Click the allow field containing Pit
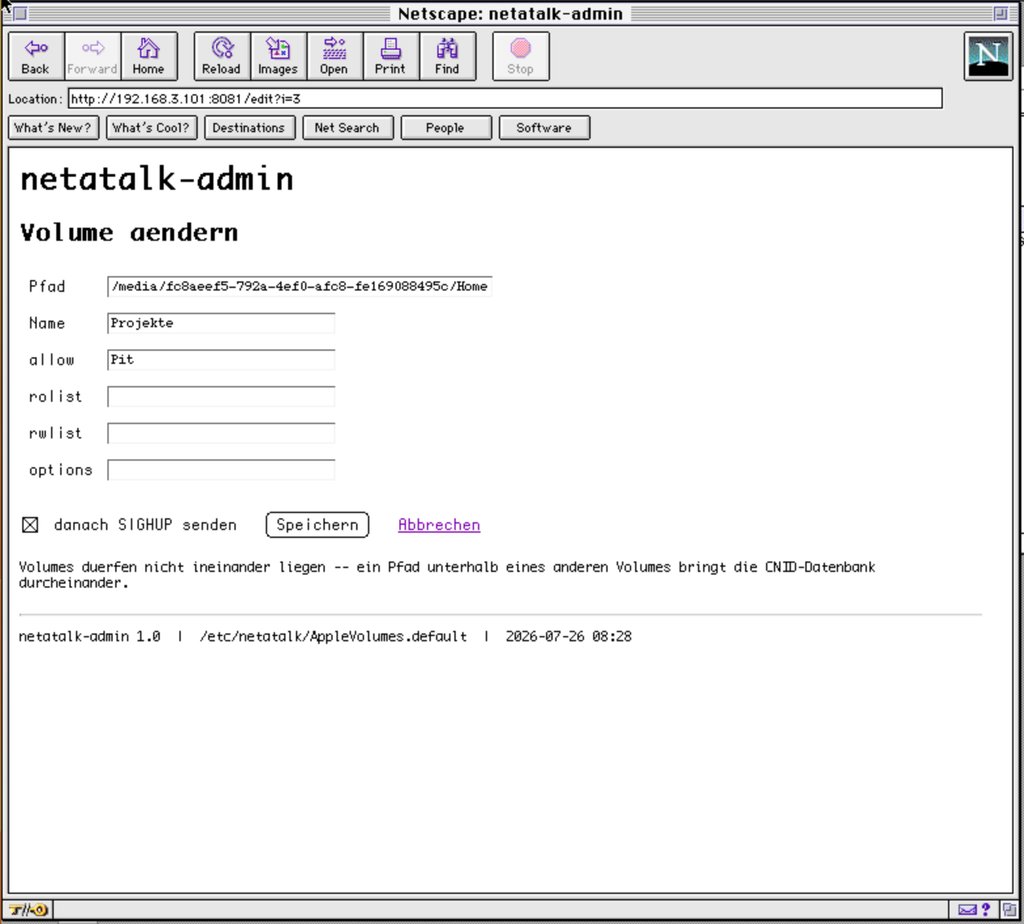The width and height of the screenshot is (1024, 924). coord(221,359)
